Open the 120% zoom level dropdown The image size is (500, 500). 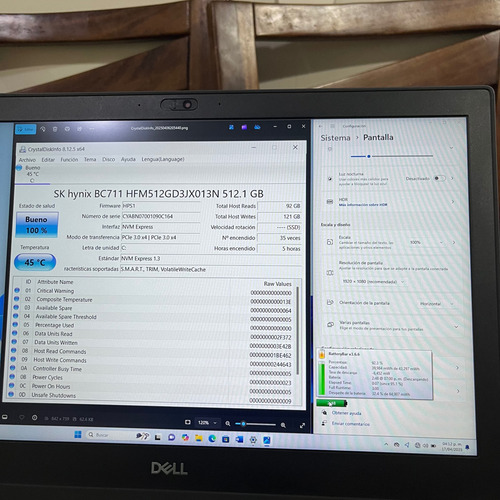pos(207,423)
